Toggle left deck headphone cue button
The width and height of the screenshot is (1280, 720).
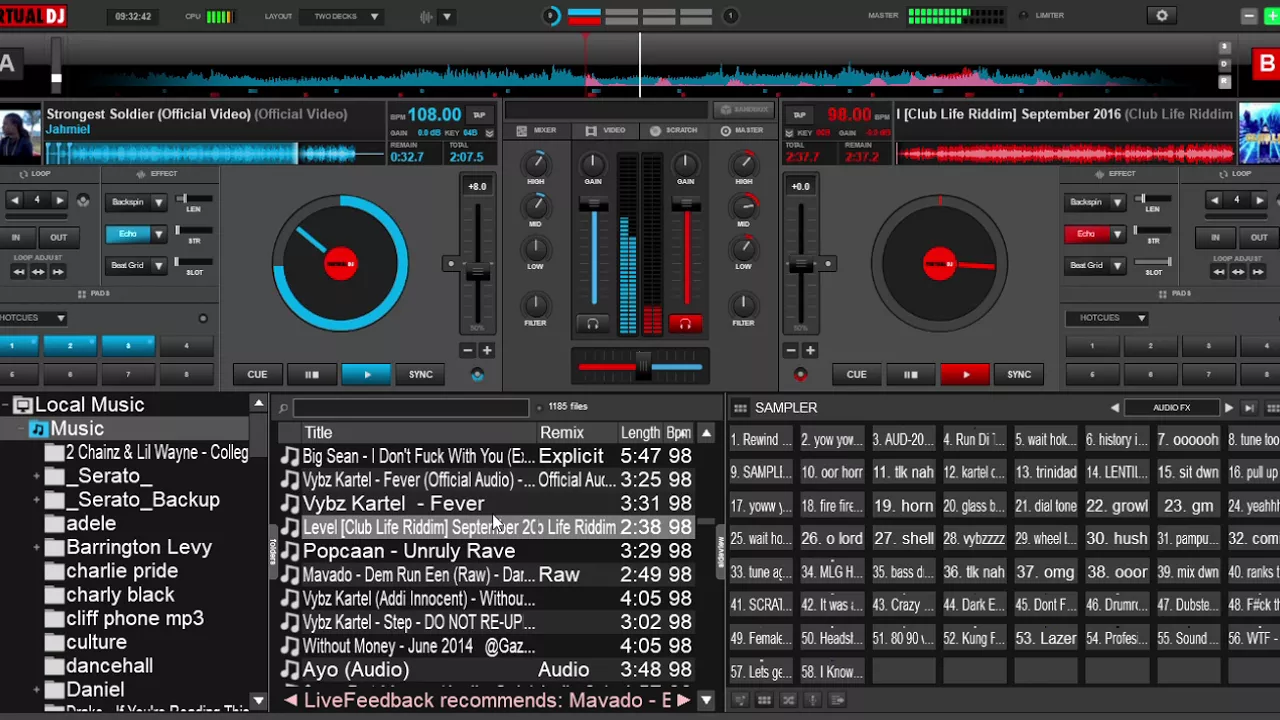tap(592, 324)
